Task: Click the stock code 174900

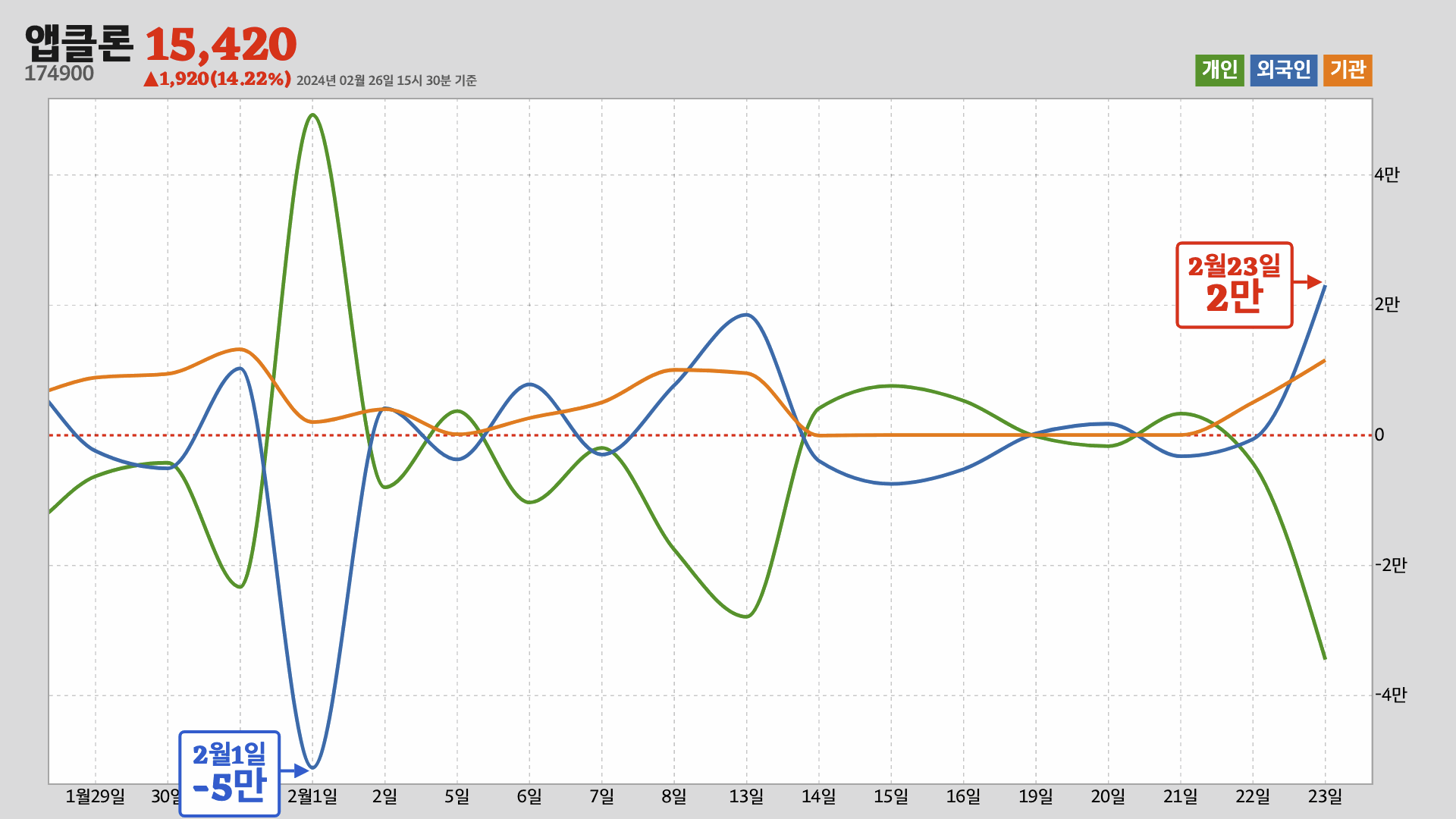Action: click(x=59, y=74)
